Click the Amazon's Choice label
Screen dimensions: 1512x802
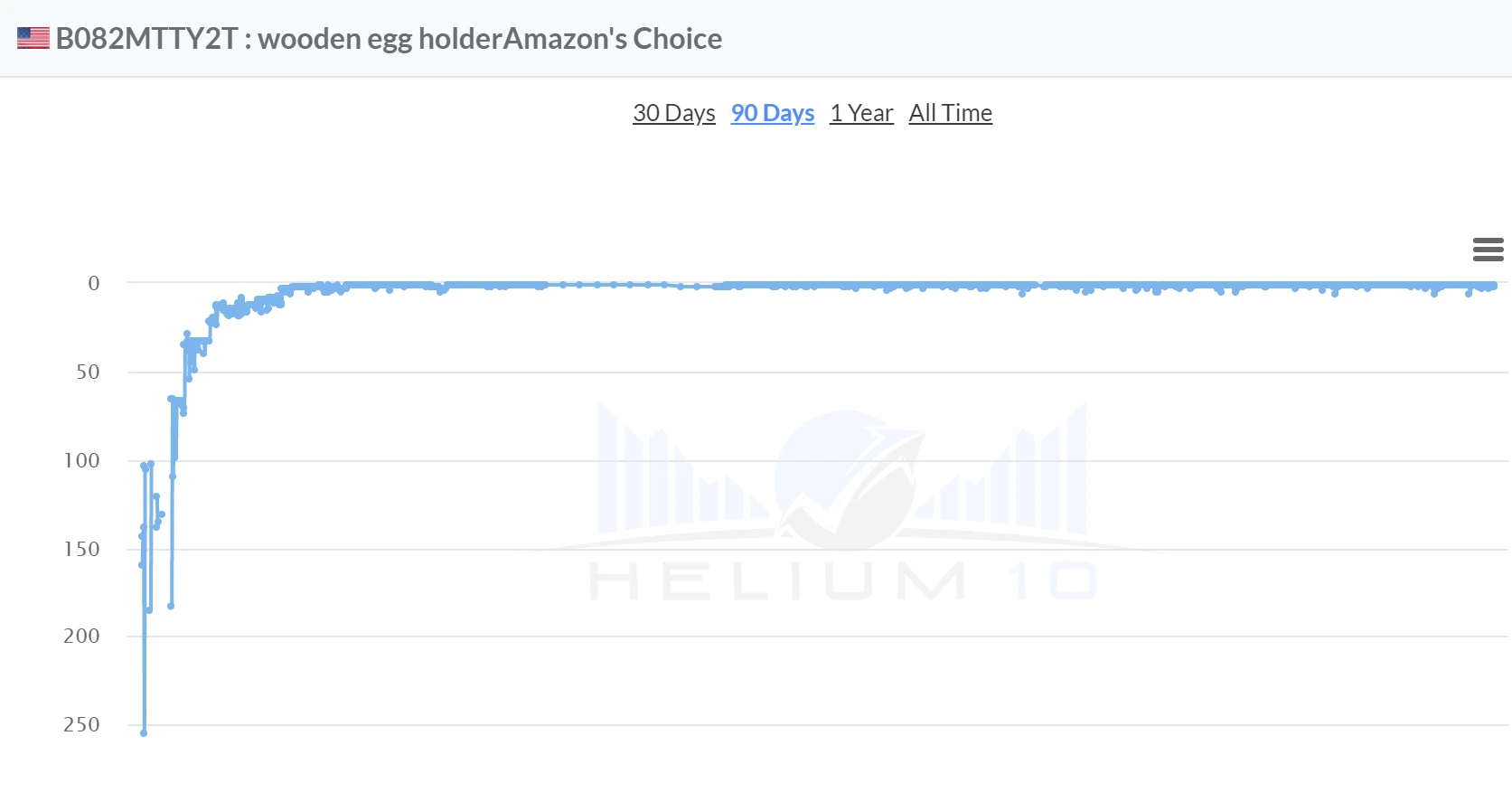(x=612, y=39)
